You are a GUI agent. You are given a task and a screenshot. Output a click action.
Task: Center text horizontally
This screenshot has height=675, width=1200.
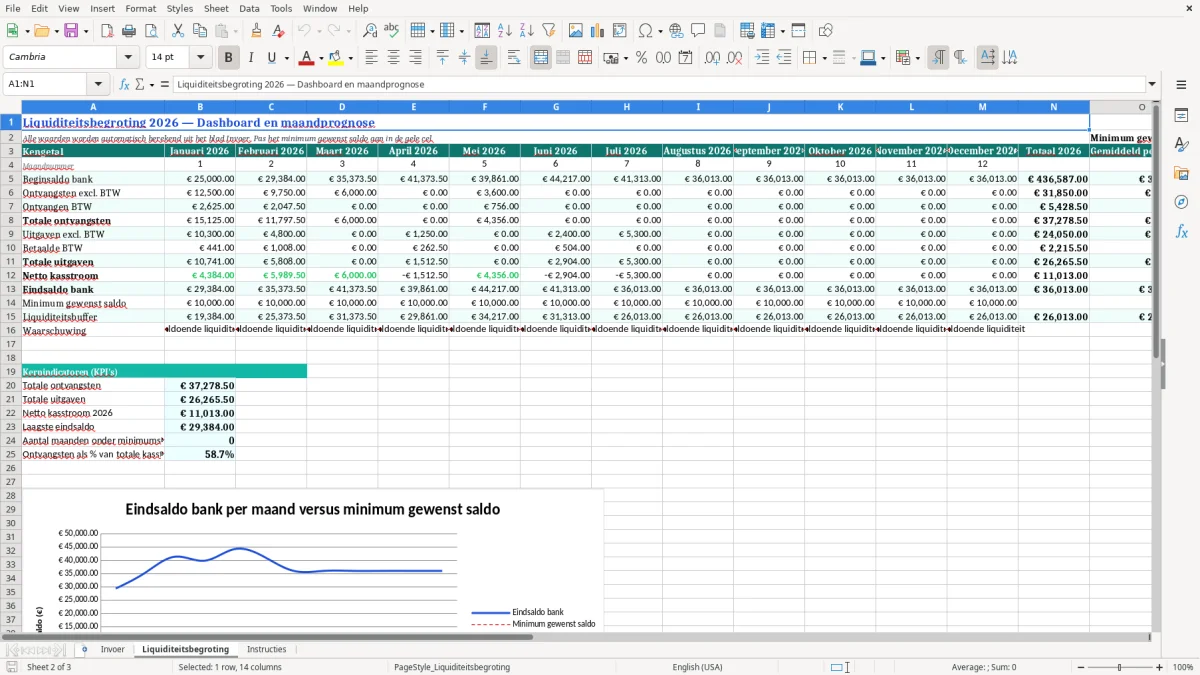point(393,58)
